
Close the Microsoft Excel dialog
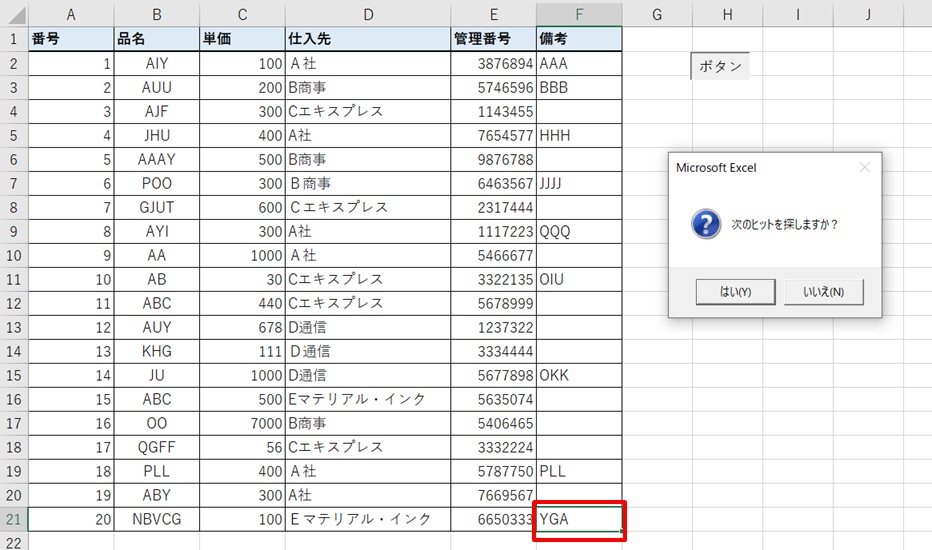click(x=864, y=168)
